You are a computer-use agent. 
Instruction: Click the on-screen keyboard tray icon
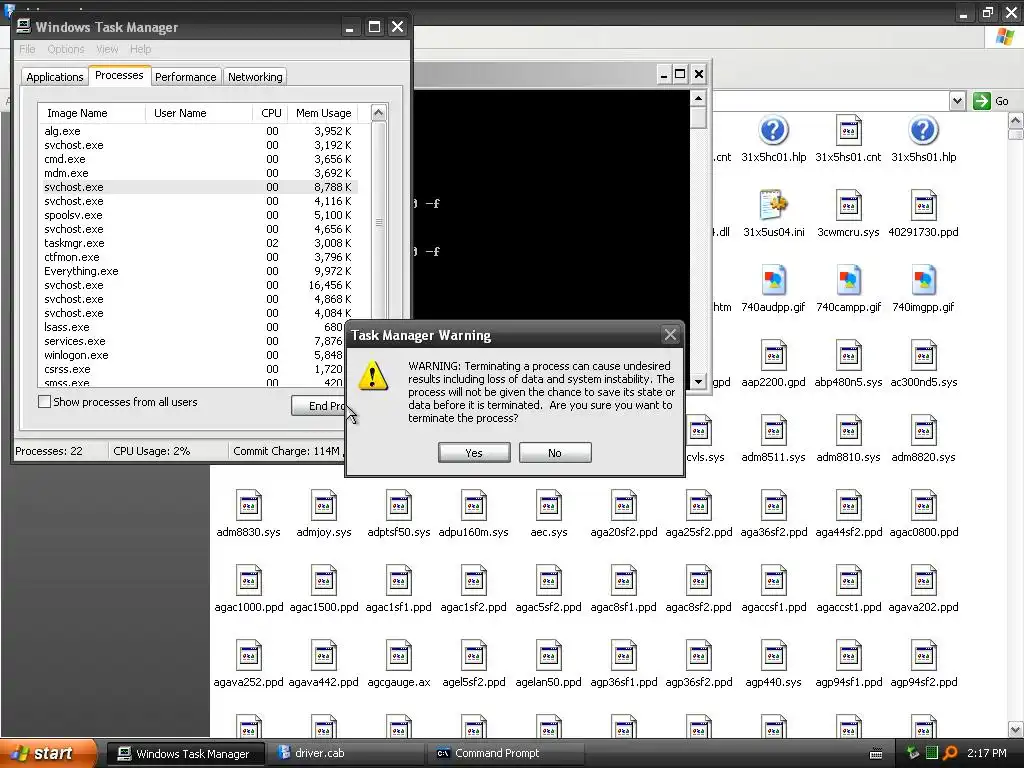pos(876,754)
